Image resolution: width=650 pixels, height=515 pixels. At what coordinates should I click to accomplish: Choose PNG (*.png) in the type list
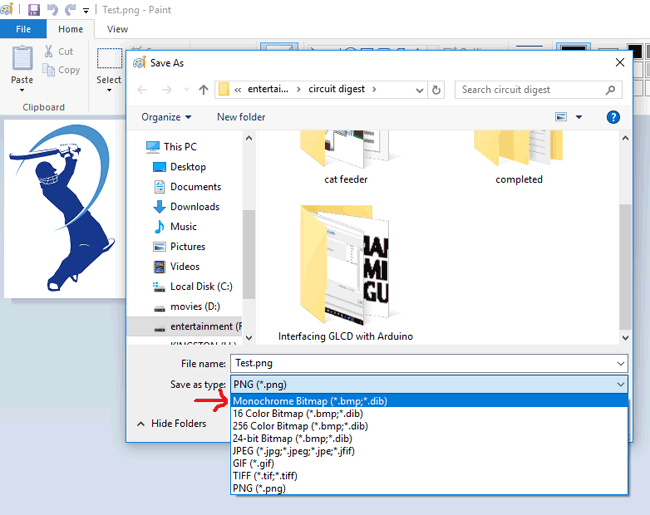429,488
